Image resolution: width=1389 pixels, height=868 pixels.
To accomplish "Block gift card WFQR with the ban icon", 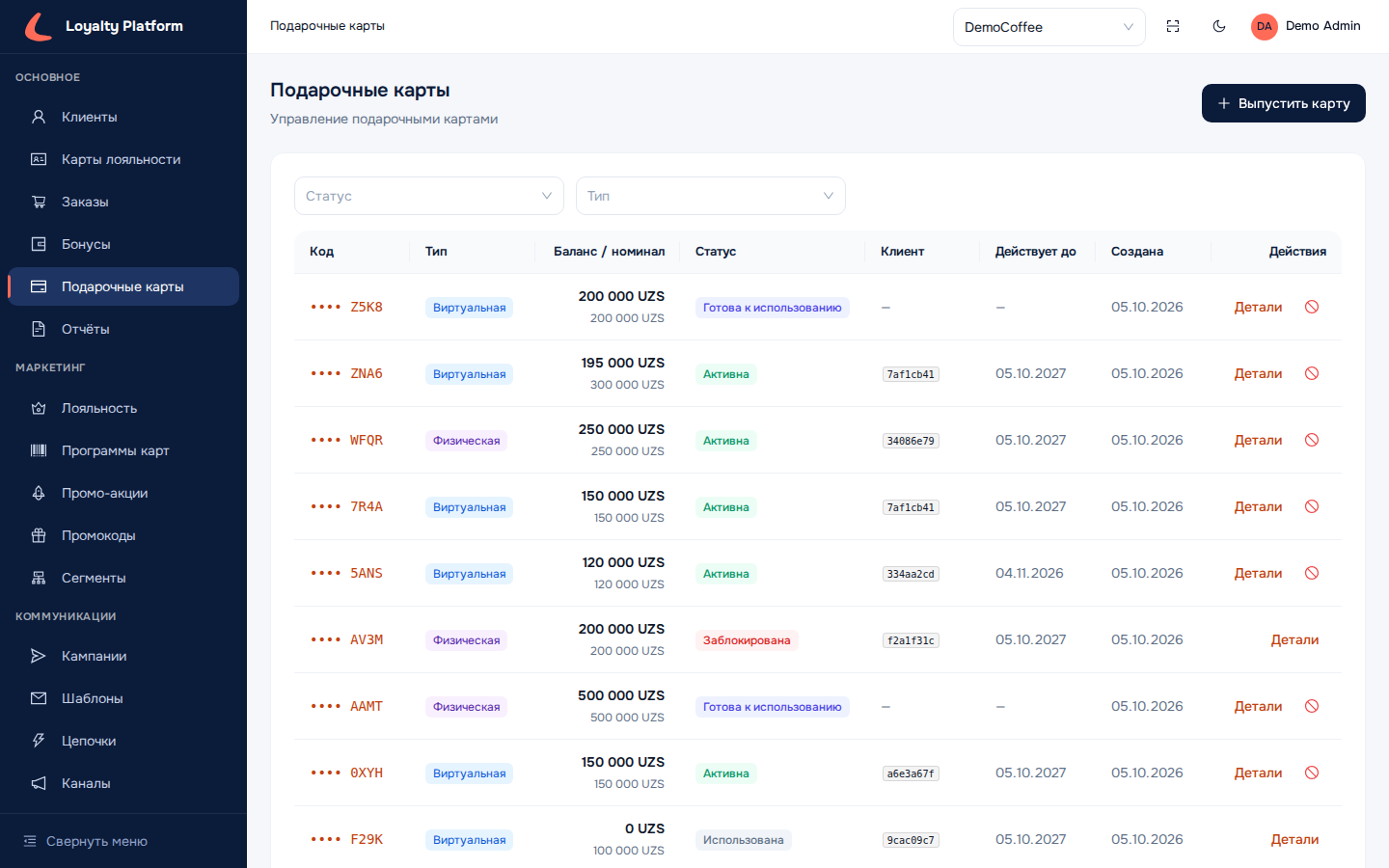I will [1312, 440].
